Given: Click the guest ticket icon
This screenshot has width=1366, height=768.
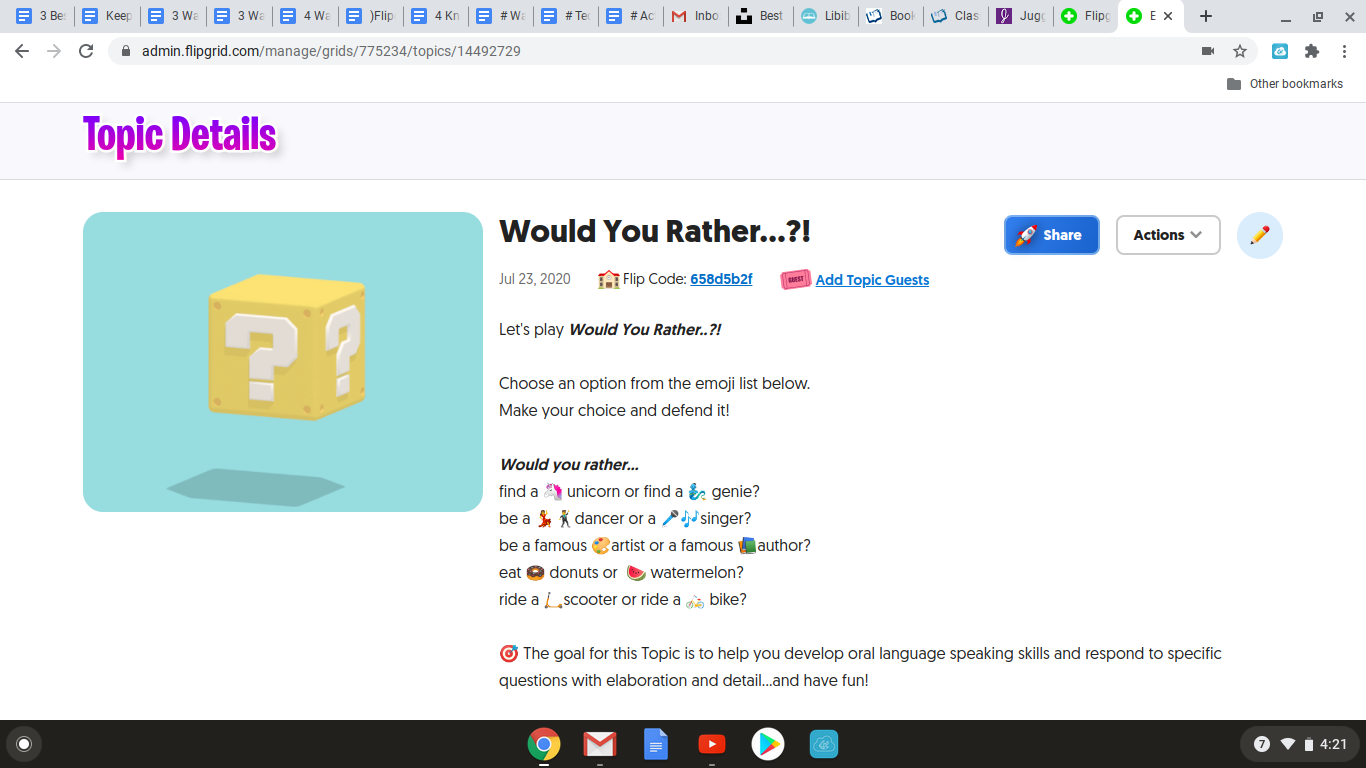Looking at the screenshot, I should coord(795,280).
